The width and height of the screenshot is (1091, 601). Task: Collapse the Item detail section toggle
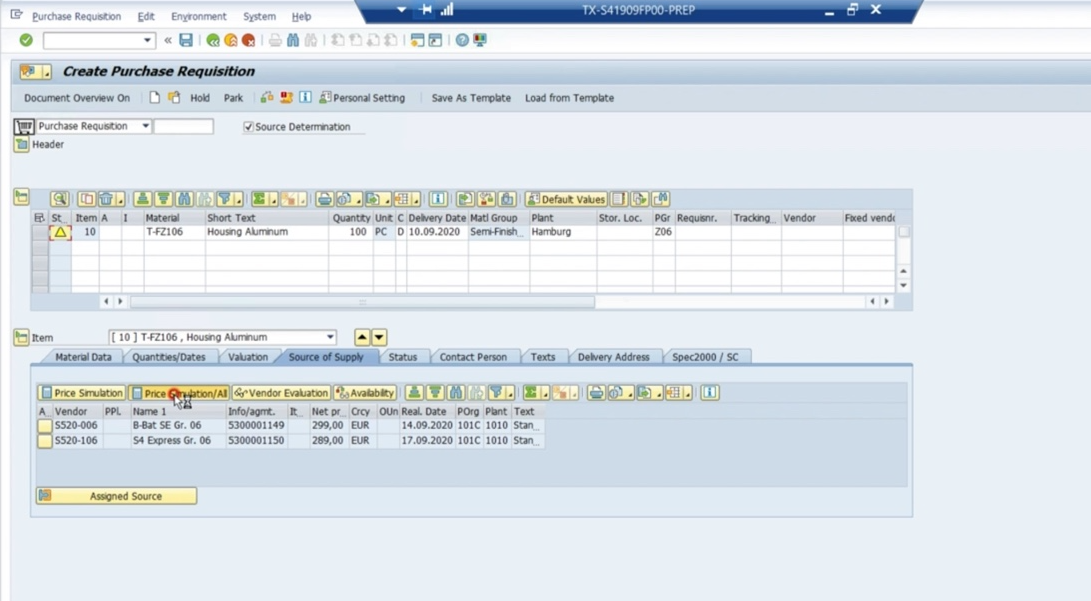click(22, 337)
